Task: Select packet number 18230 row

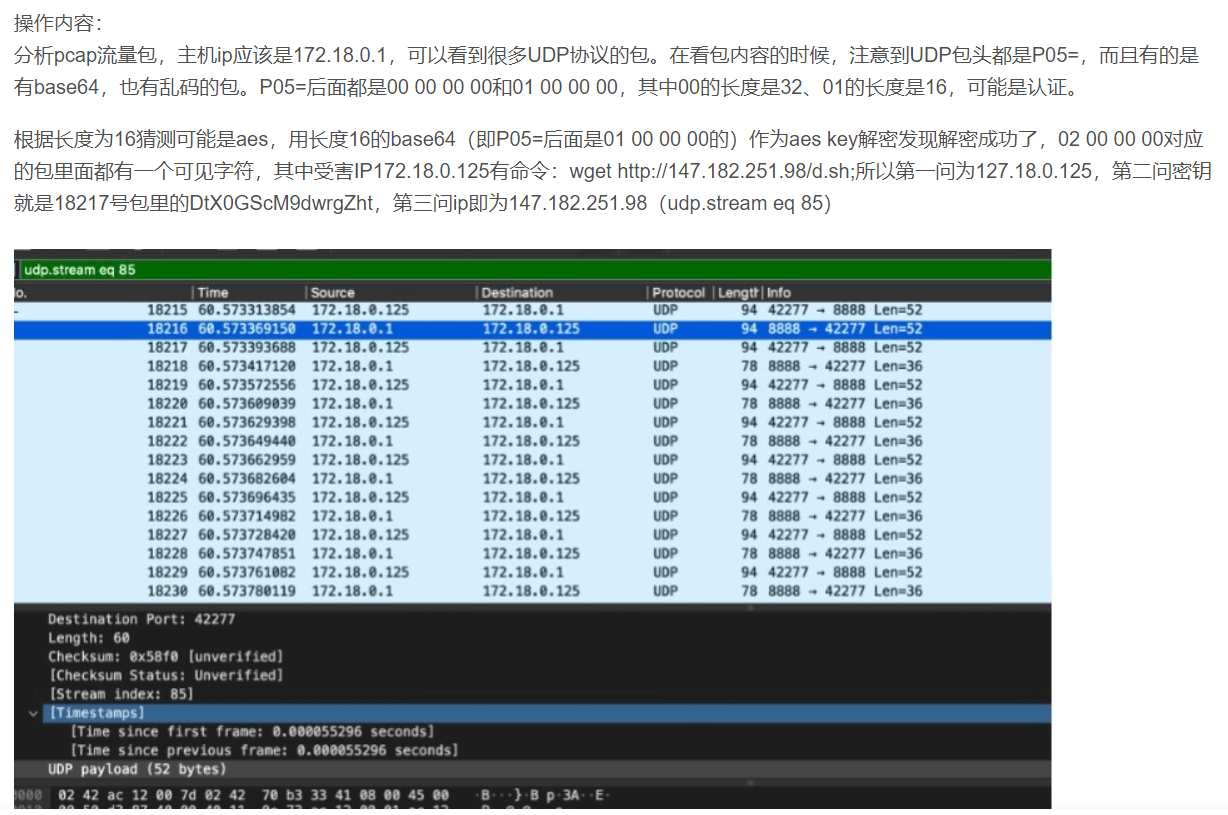Action: [532, 591]
